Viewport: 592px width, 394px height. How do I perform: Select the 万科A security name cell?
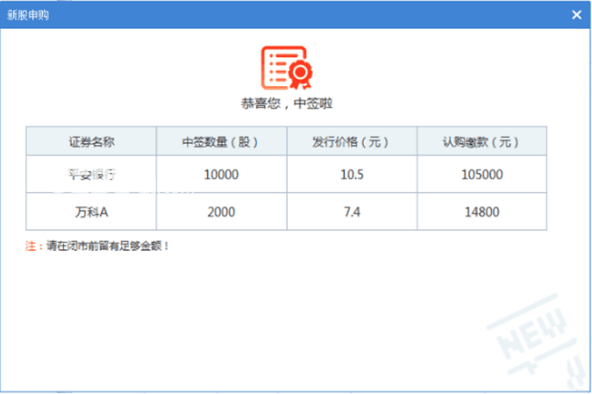pos(91,212)
